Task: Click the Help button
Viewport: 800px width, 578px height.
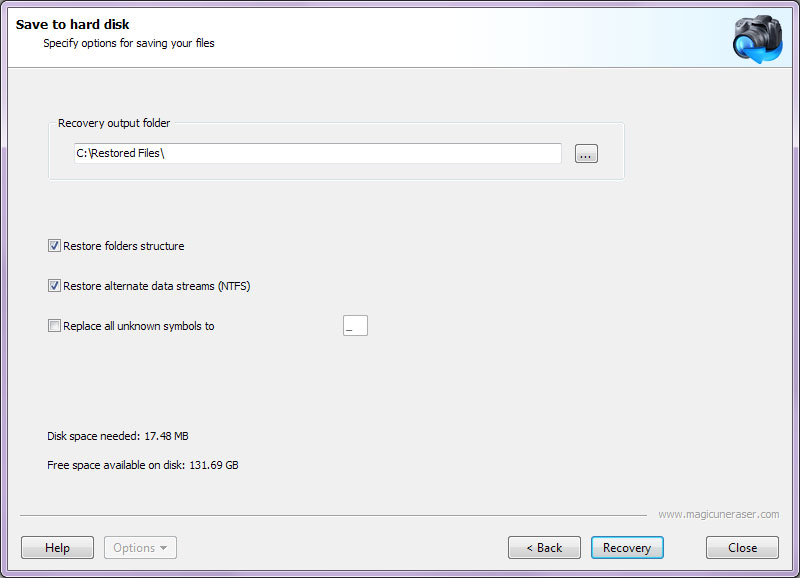Action: tap(57, 547)
